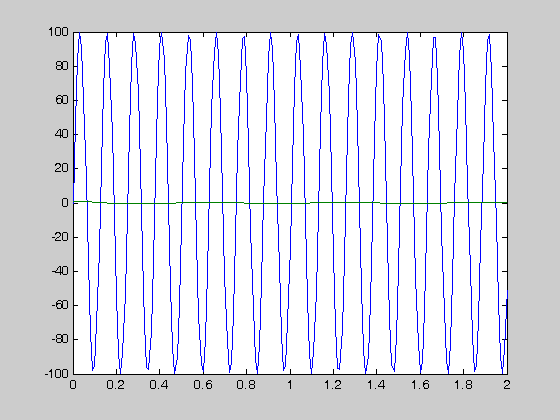Click the x-axis "0" label under the origin
Screen dimensions: 560x420
[73, 385]
